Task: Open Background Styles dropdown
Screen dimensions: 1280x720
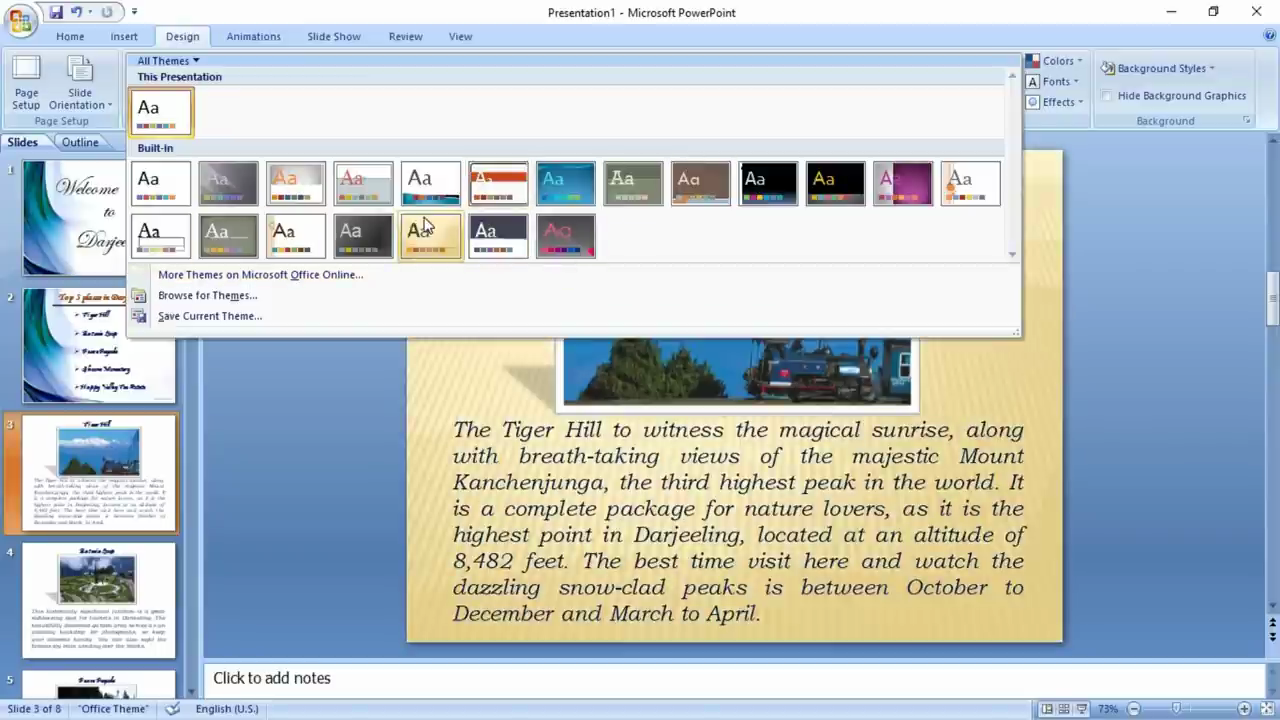Action: 1158,68
